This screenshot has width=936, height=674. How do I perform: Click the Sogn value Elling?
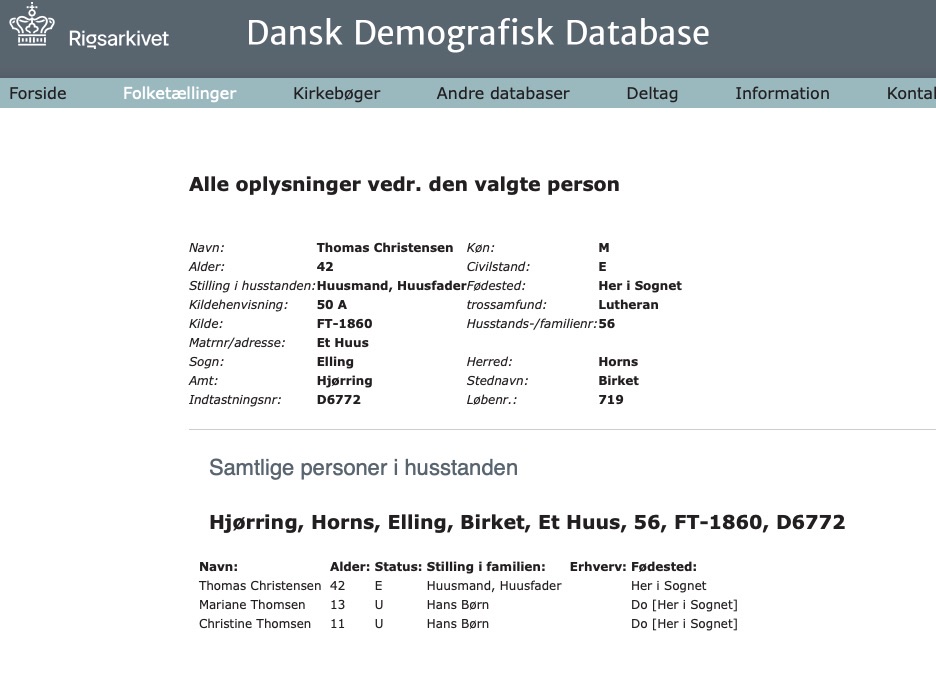tap(335, 362)
